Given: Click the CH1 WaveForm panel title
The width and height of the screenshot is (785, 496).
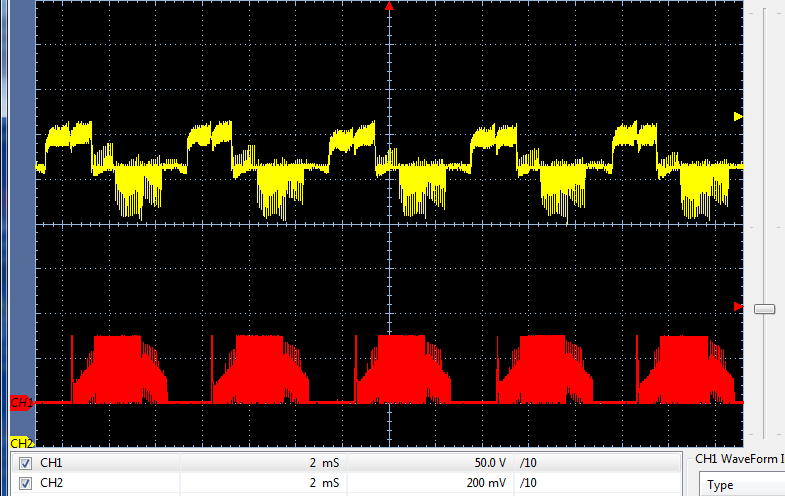Looking at the screenshot, I should 740,459.
